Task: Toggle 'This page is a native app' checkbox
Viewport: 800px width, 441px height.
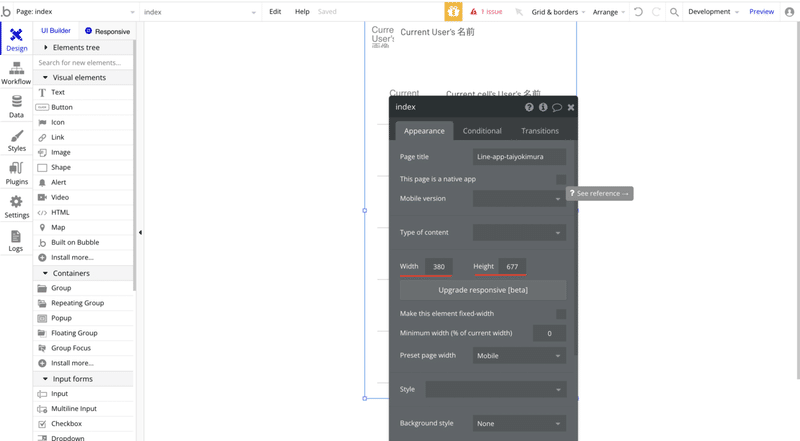Action: pos(561,179)
